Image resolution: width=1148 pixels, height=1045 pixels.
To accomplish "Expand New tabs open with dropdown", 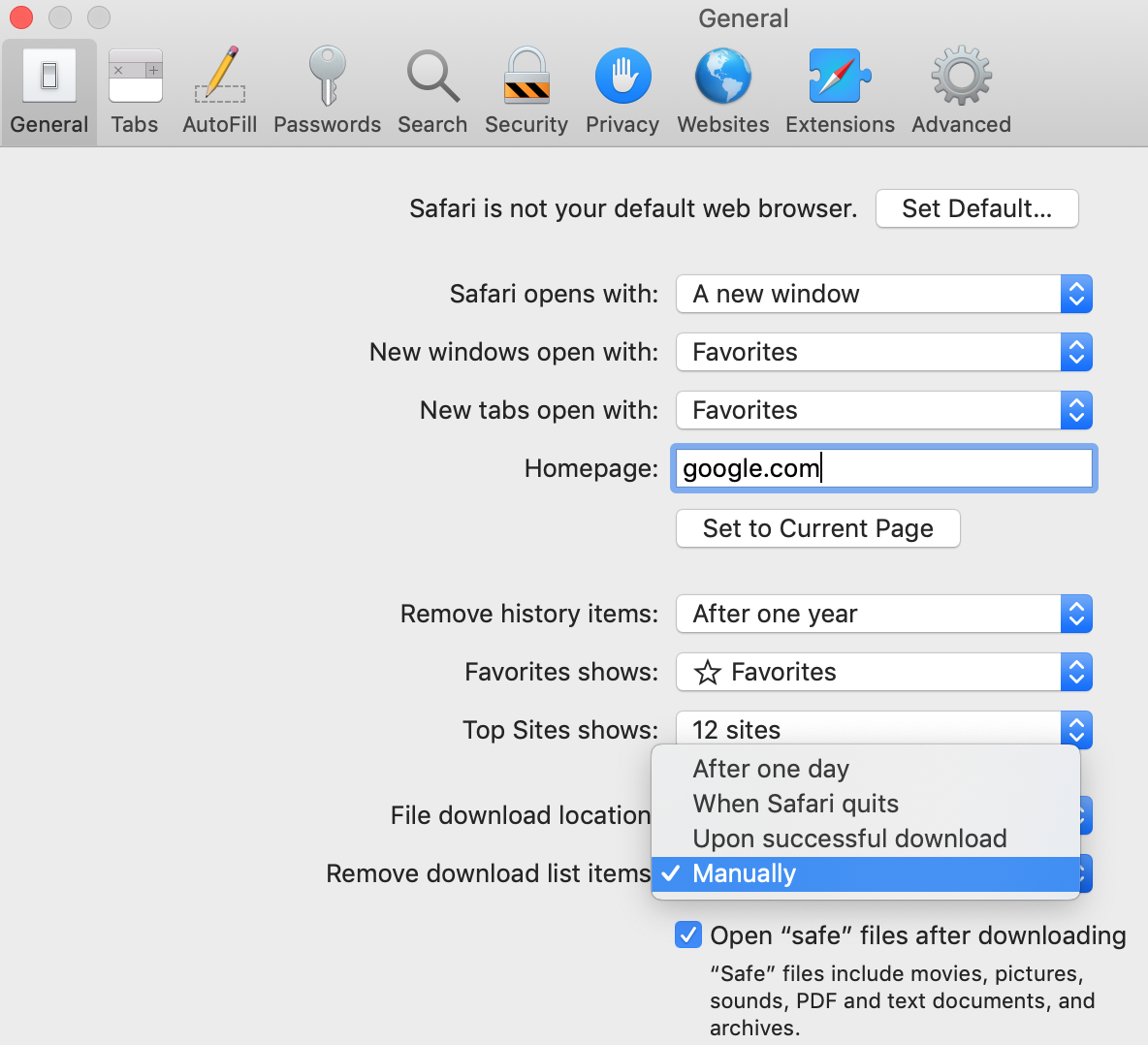I will coord(883,411).
